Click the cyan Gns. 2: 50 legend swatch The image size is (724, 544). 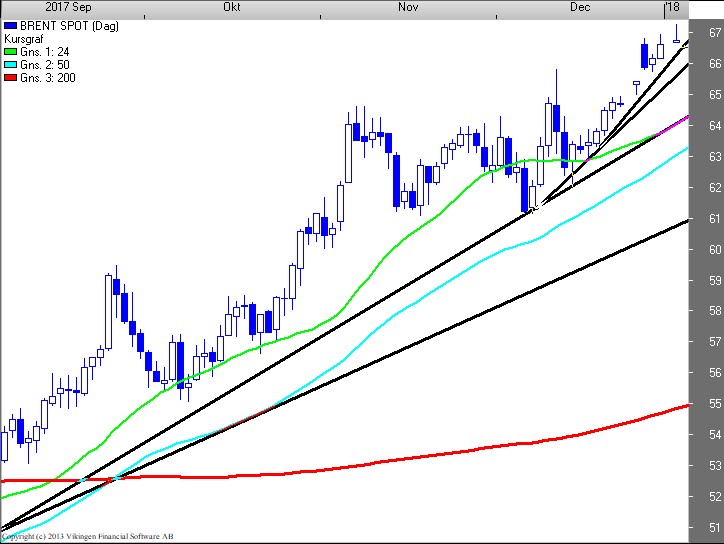[x=10, y=64]
